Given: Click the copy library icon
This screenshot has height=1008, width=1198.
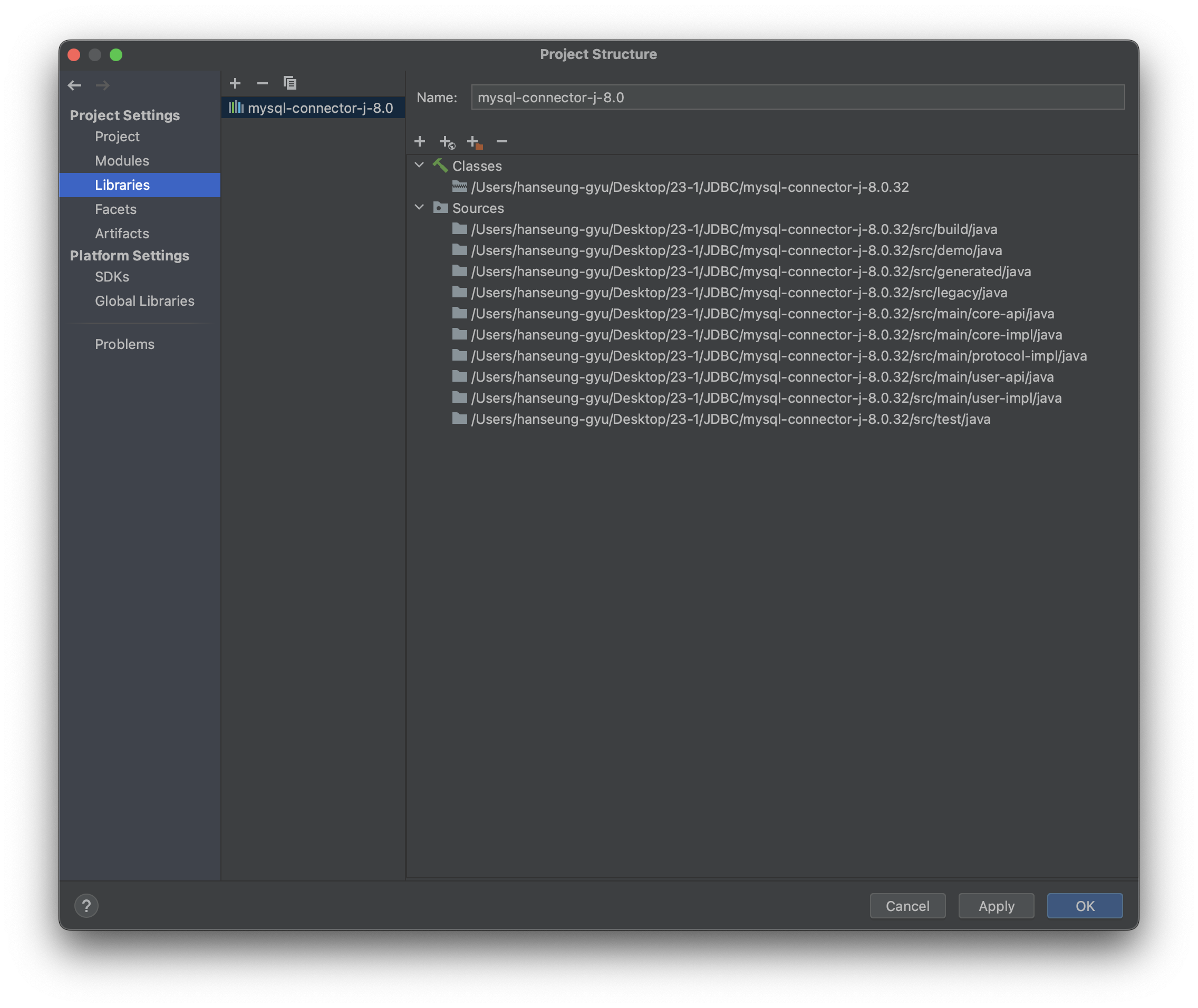Looking at the screenshot, I should [290, 83].
